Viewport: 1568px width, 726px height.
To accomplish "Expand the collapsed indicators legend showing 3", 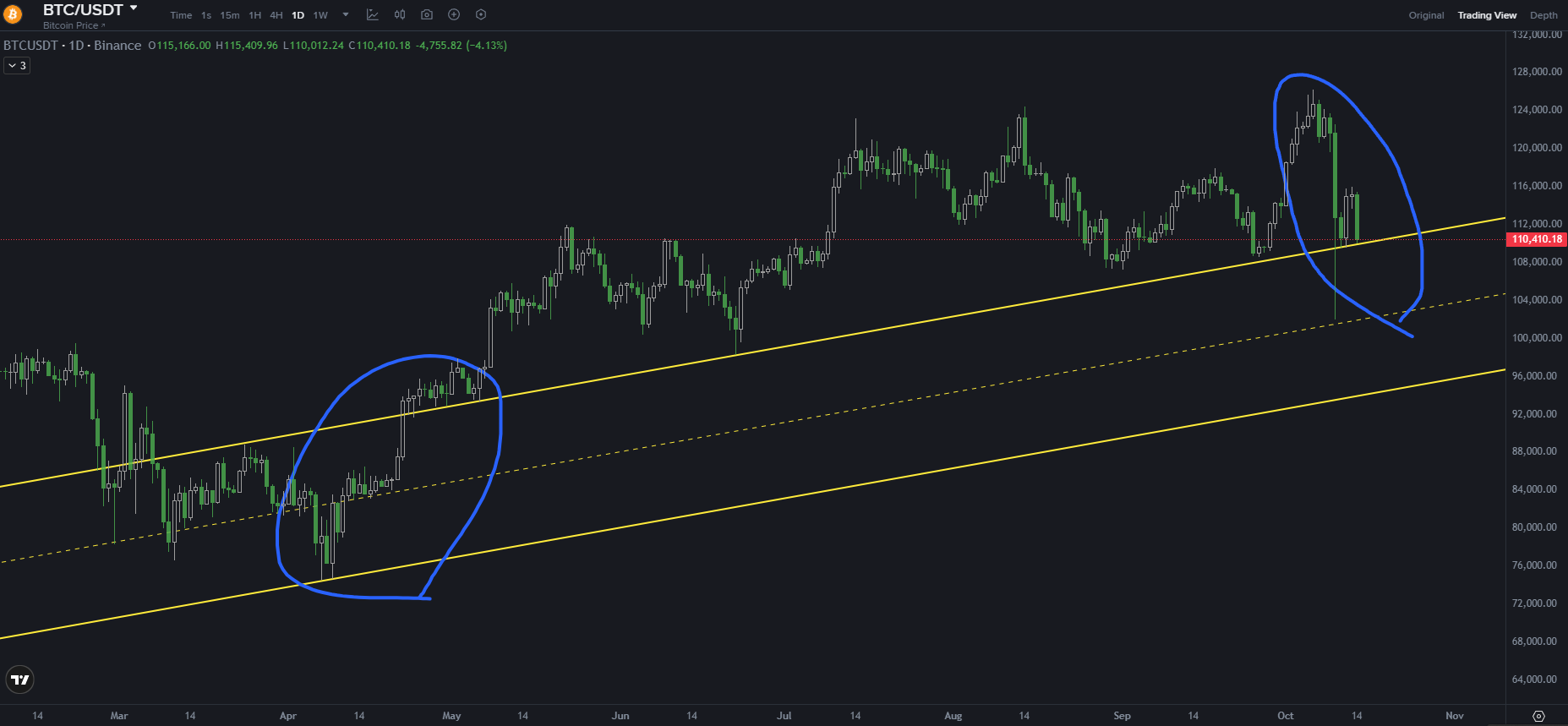I will pyautogui.click(x=17, y=65).
